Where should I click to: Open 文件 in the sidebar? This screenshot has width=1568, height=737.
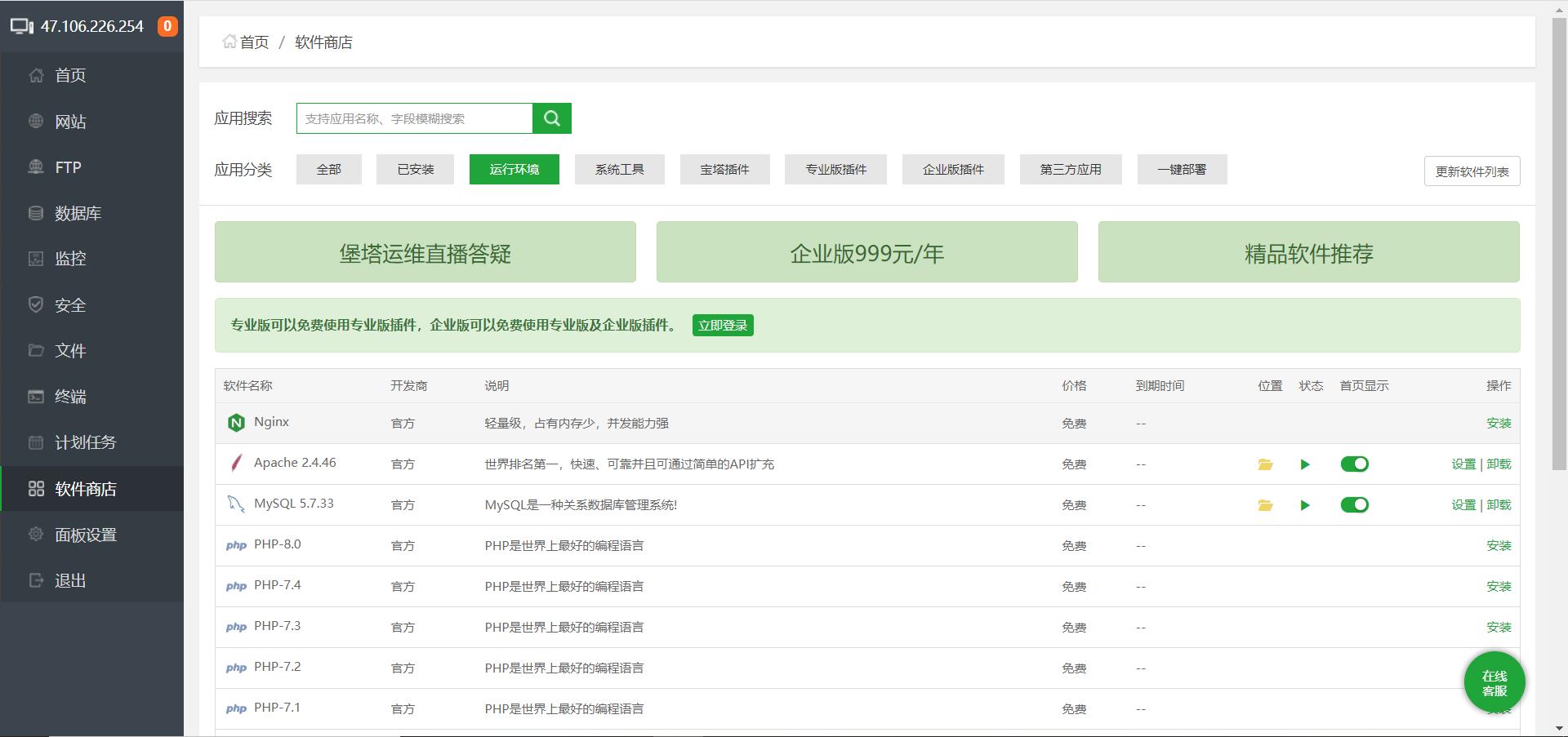pos(91,351)
